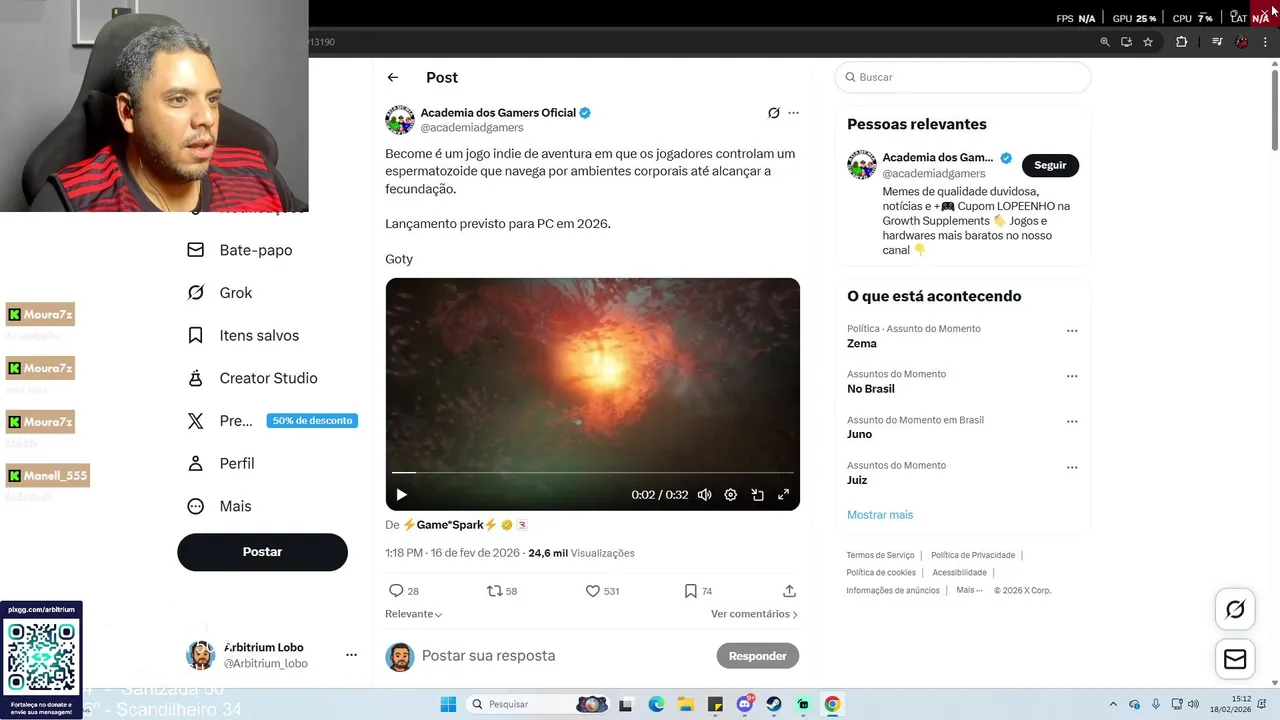1280x720 pixels.
Task: Open the Premium item with X logo
Action: click(270, 421)
